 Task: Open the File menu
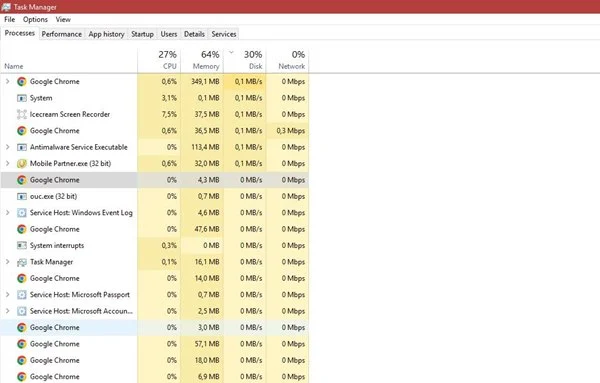click(10, 20)
